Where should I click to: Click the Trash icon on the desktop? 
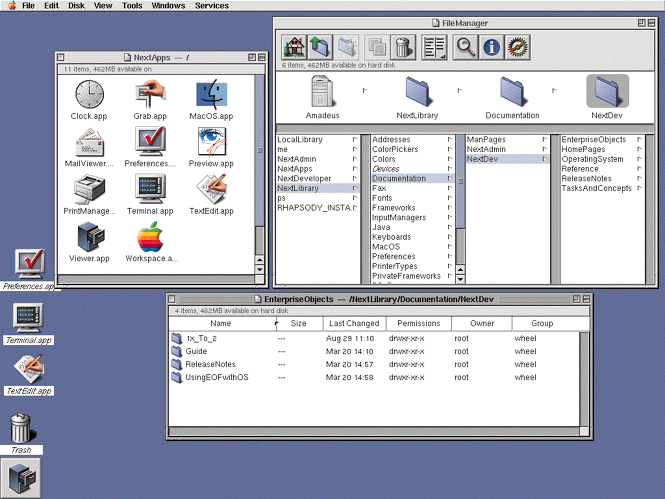click(x=21, y=428)
